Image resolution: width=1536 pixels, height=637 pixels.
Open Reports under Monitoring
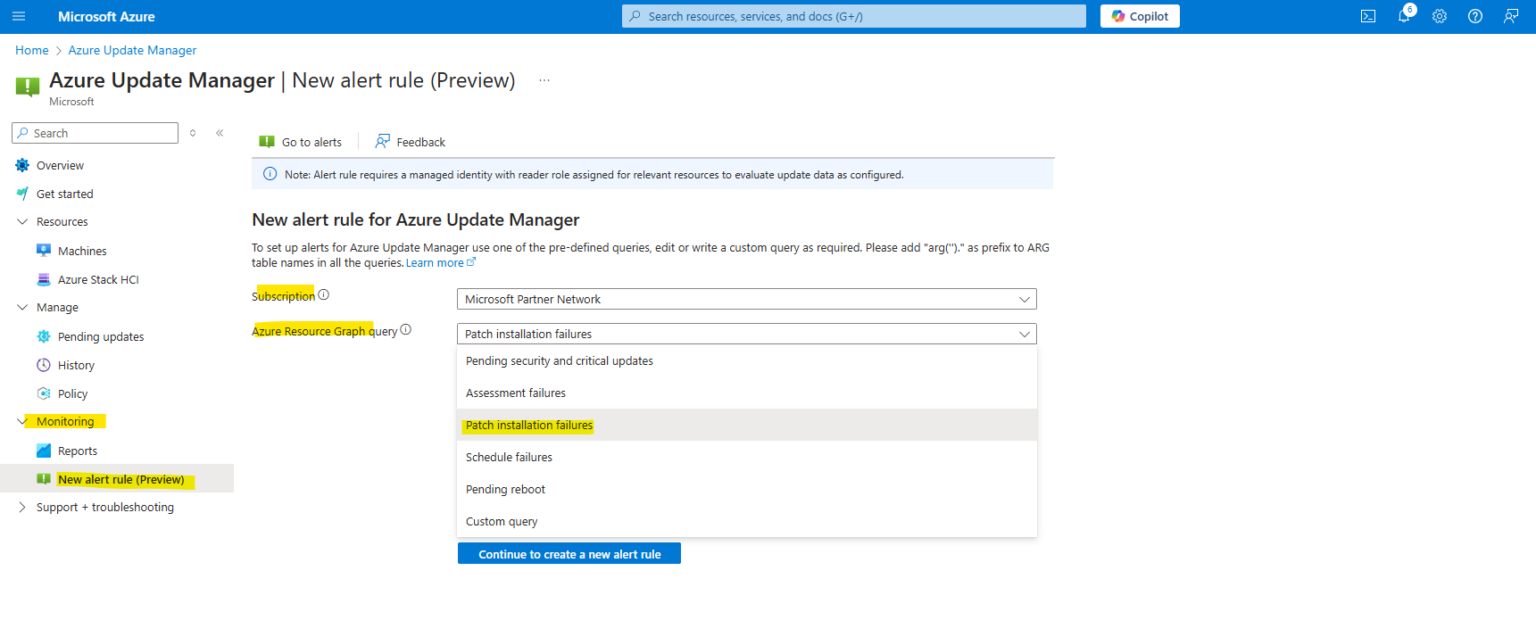point(77,450)
